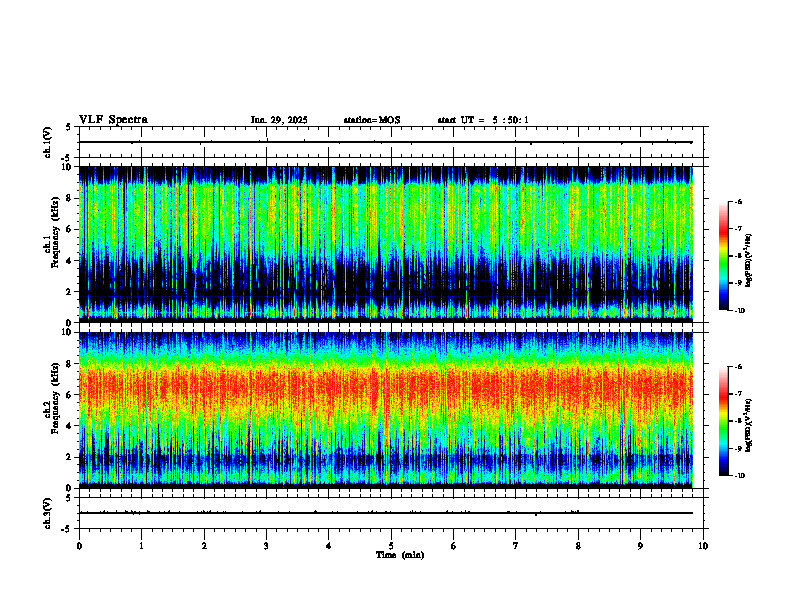This screenshot has height=612, width=792.
Task: Click the "10" tick on the time axis
Action: coord(703,546)
